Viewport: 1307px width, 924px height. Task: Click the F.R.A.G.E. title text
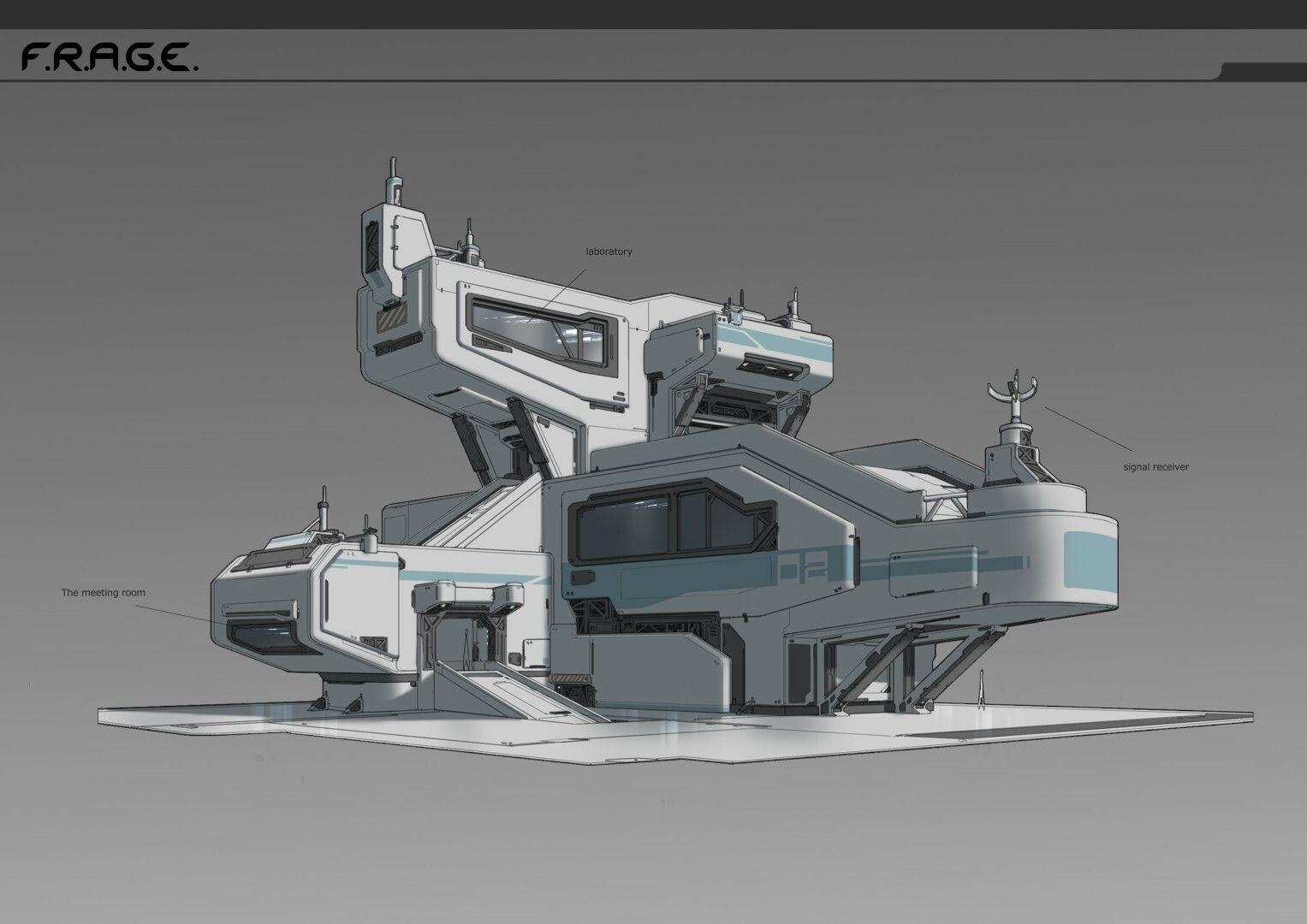pos(110,58)
